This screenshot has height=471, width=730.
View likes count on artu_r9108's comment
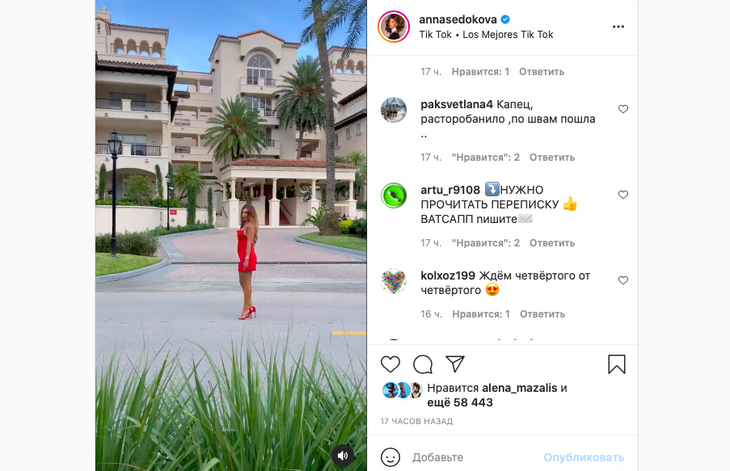point(486,243)
